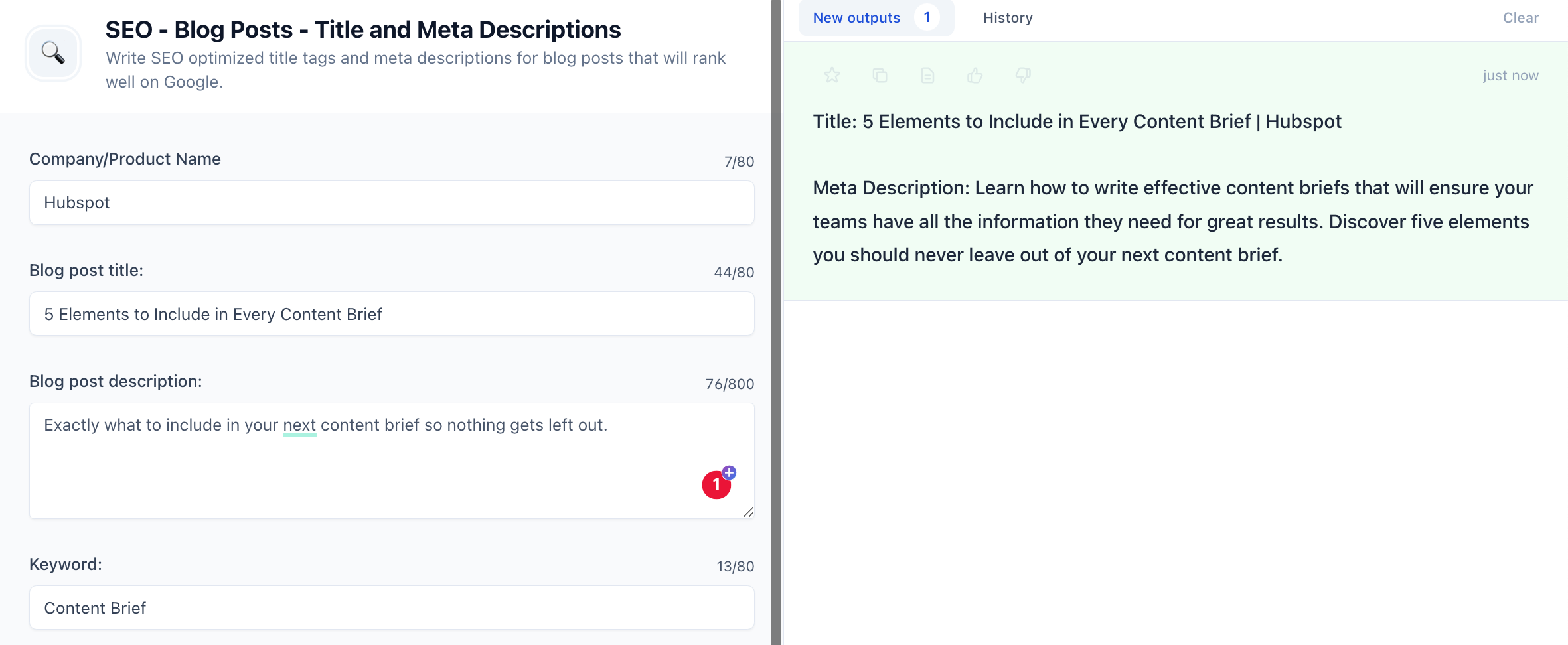Click the template subtitle about Google ranking
The width and height of the screenshot is (1568, 645).
click(416, 70)
